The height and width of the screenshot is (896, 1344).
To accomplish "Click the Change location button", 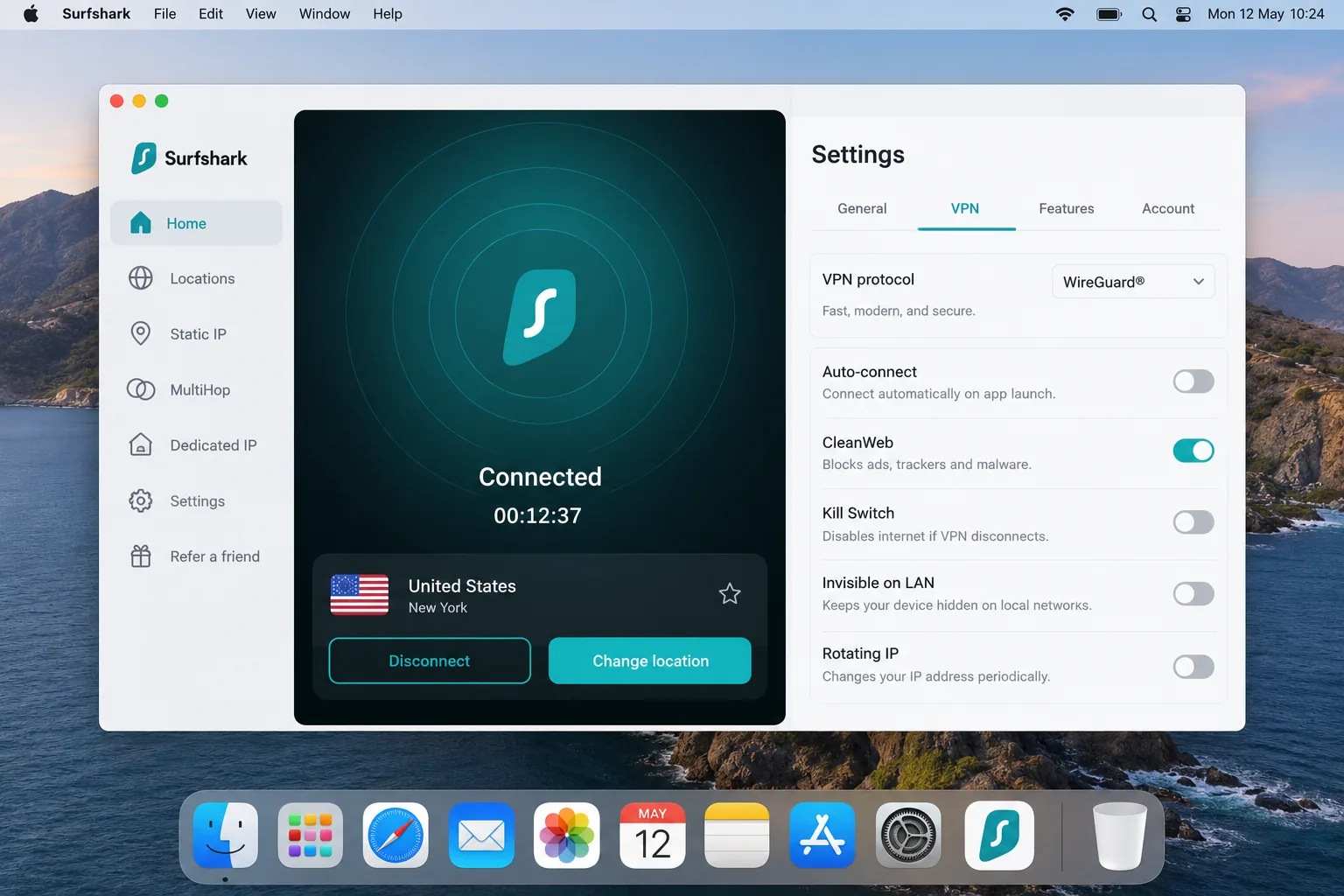I will (650, 661).
